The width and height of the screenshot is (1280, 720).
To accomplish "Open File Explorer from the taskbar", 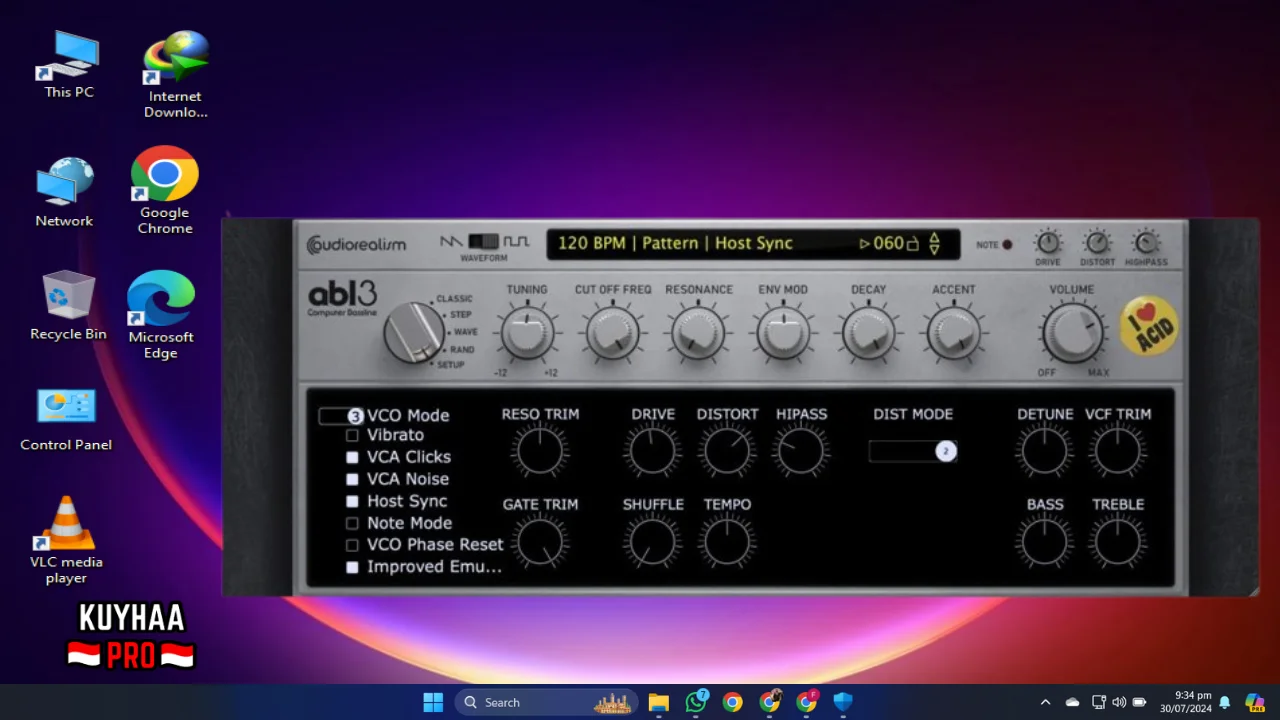I will (x=658, y=702).
